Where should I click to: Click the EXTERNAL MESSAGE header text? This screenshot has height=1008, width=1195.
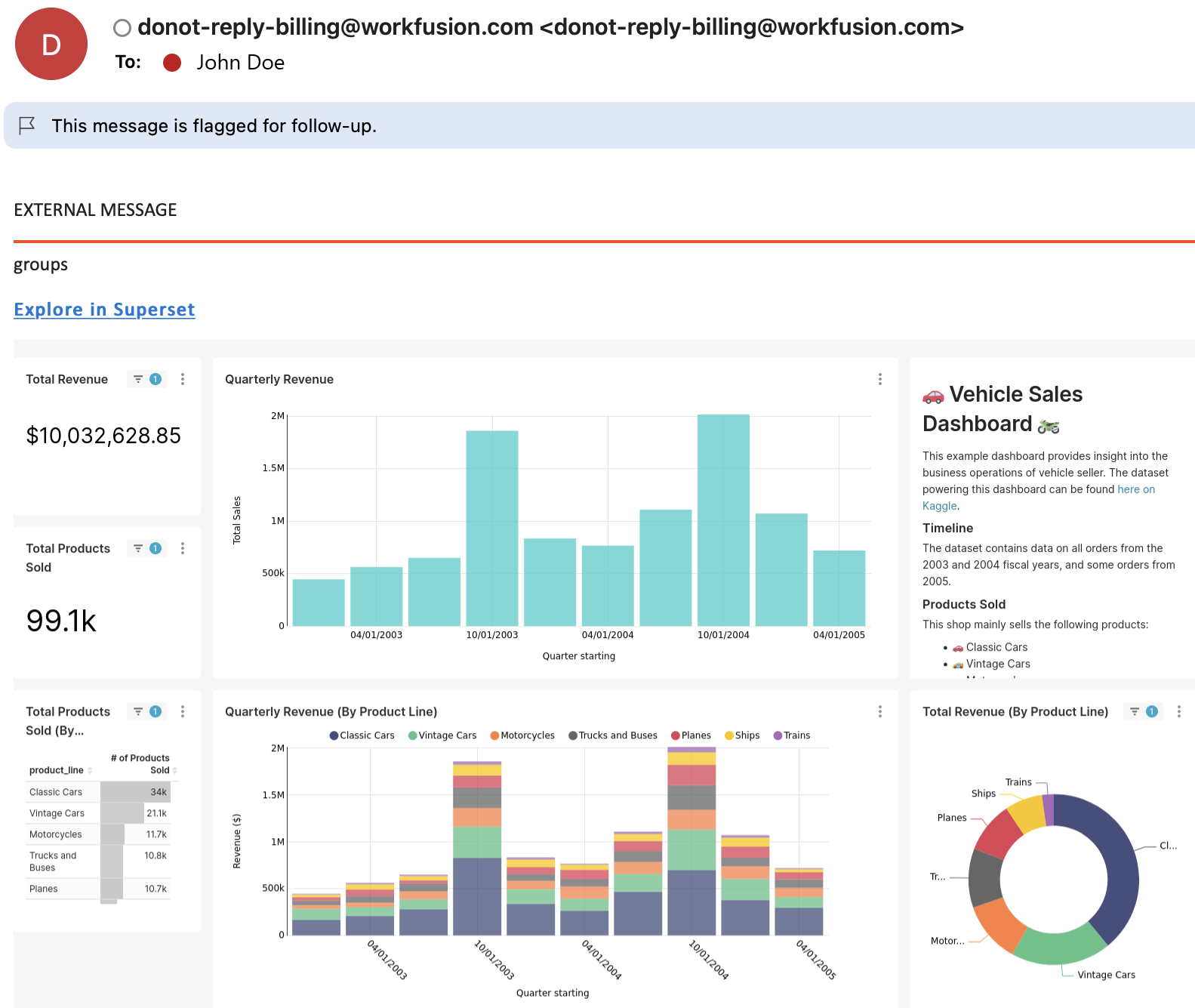95,210
